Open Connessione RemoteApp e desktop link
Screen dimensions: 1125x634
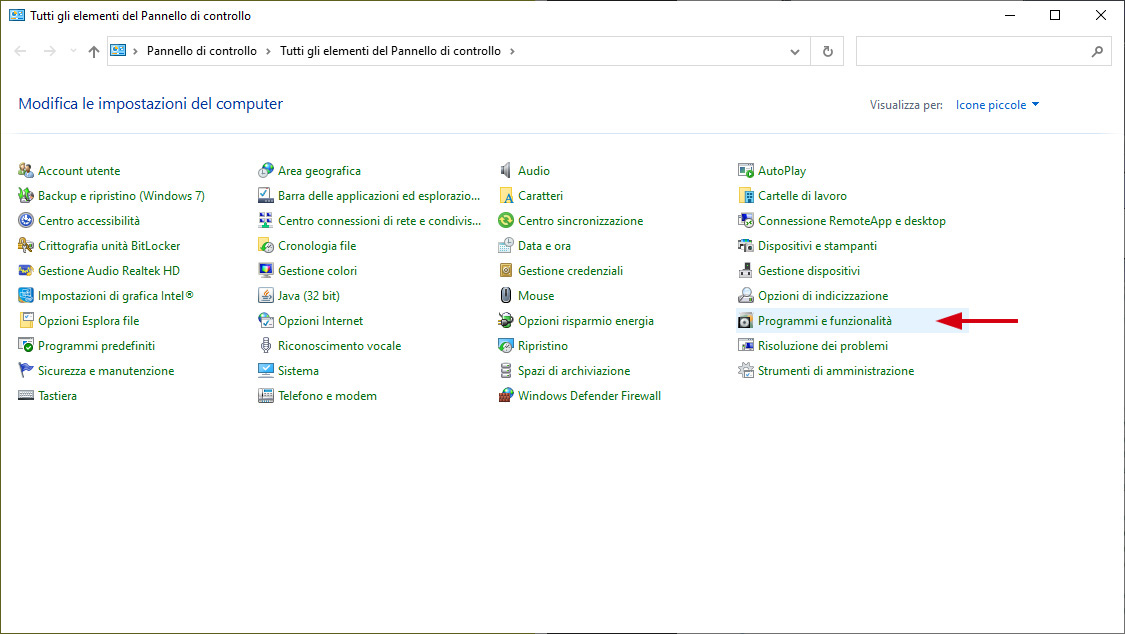click(x=852, y=221)
